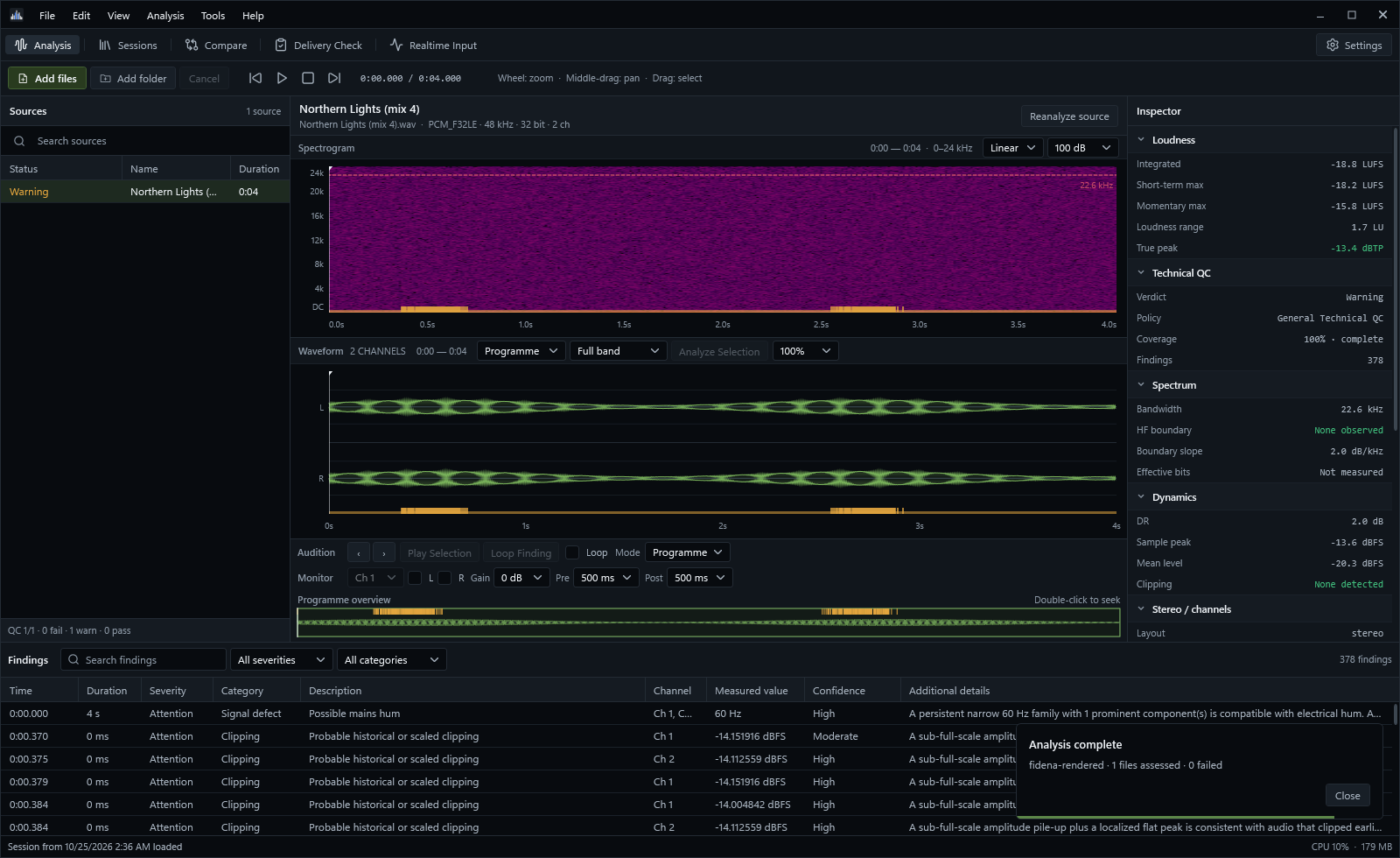Go to next audition item arrow

point(384,552)
